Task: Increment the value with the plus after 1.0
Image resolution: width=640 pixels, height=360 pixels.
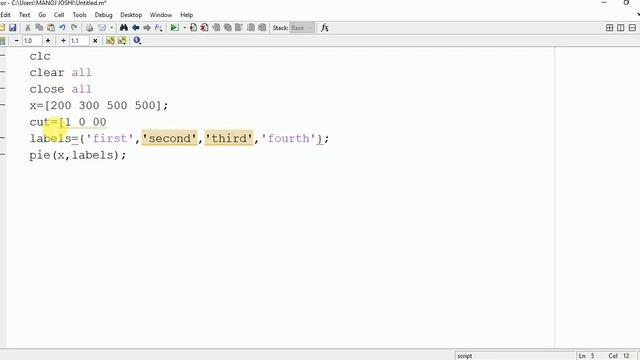Action: (x=48, y=40)
